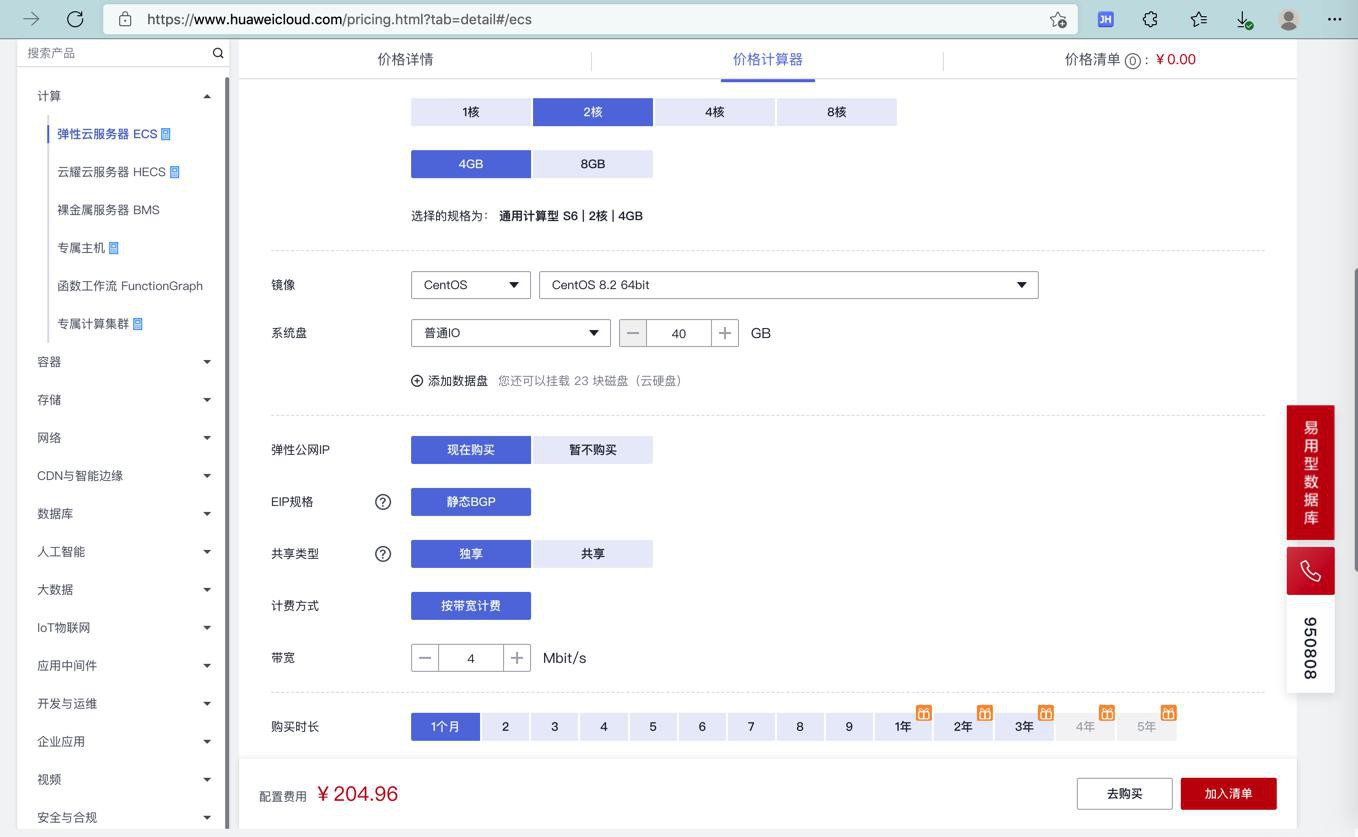Select 1年 purchase duration

click(903, 727)
